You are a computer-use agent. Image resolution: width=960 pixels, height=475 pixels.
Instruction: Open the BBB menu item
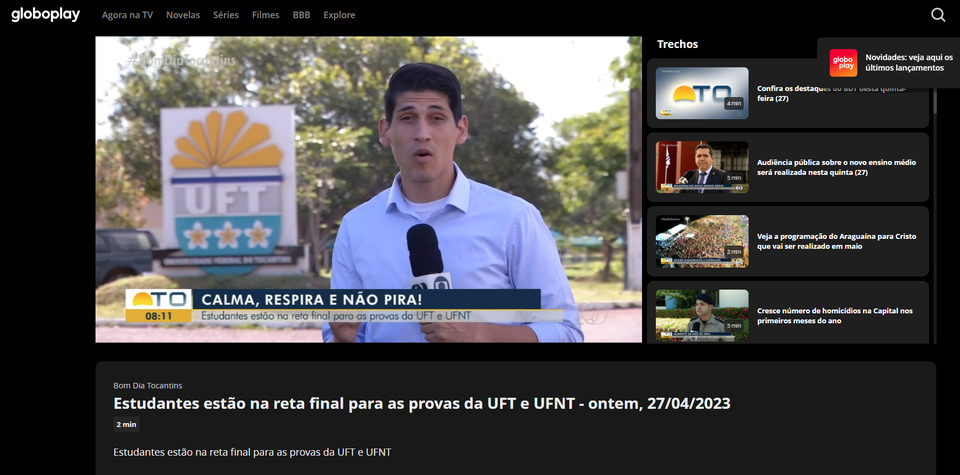[x=301, y=15]
